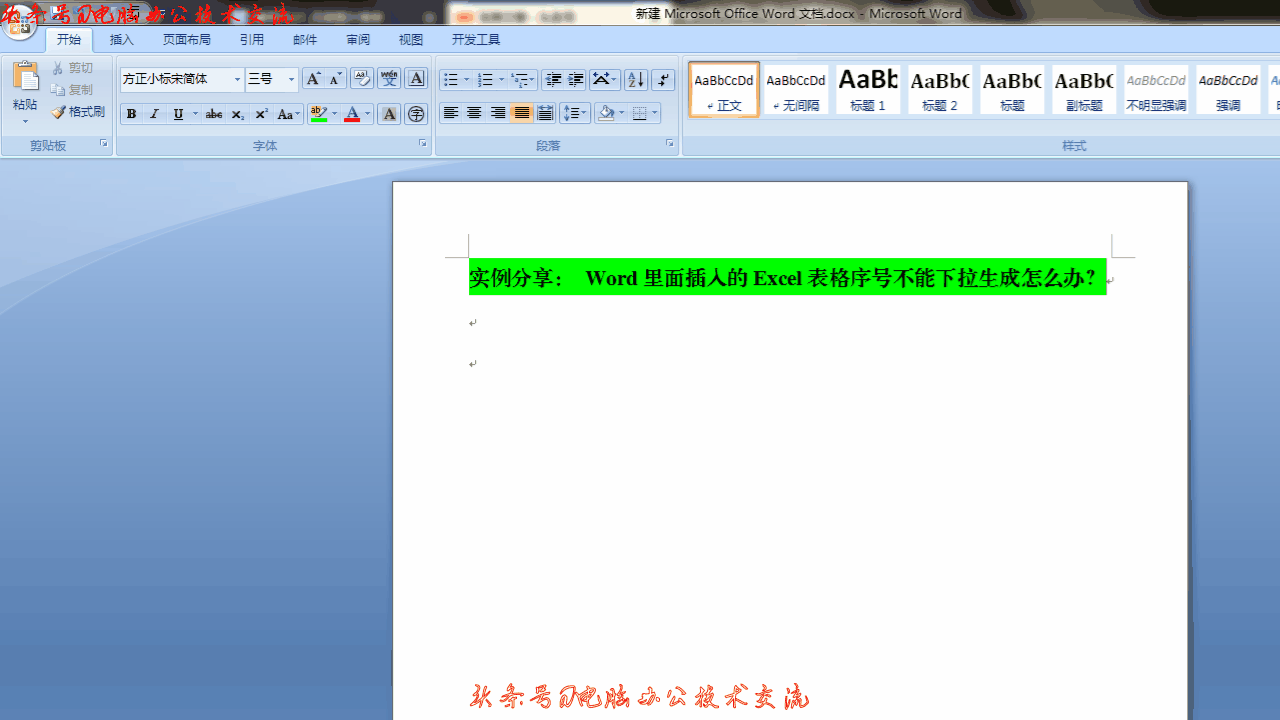The height and width of the screenshot is (720, 1280).
Task: Click the Borders icon
Action: tap(640, 114)
